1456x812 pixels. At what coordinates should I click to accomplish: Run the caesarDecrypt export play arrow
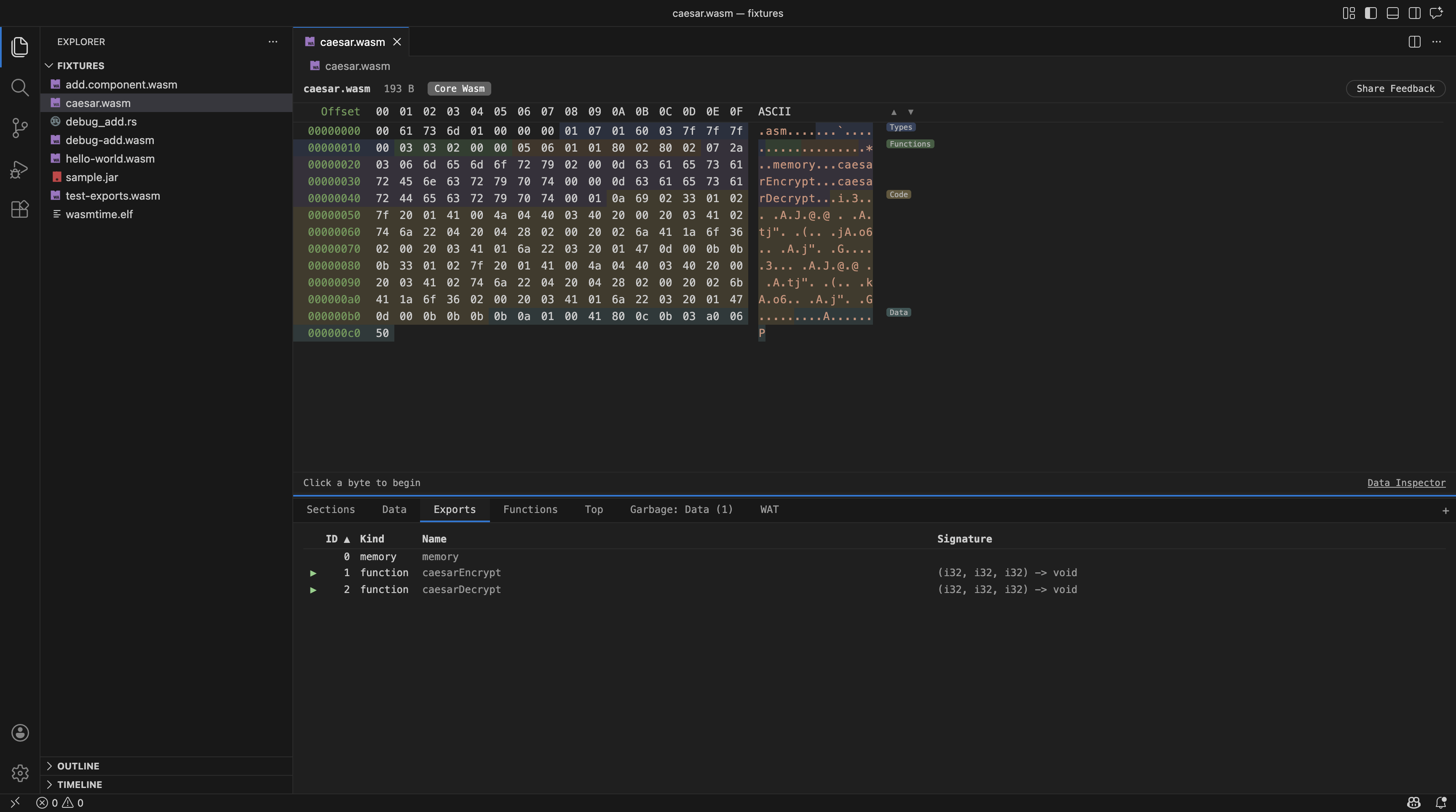pyautogui.click(x=313, y=590)
